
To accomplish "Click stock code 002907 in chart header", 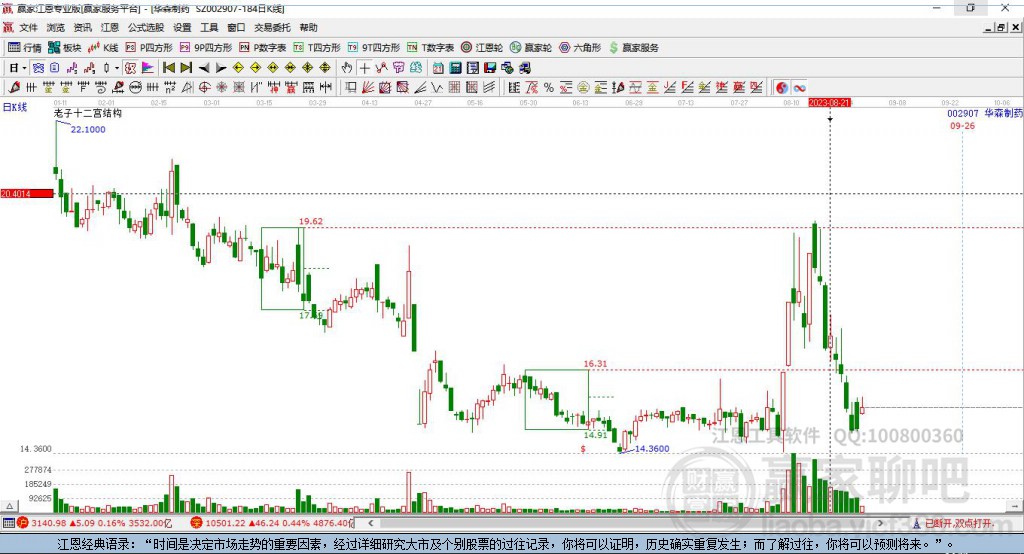I will pyautogui.click(x=963, y=113).
